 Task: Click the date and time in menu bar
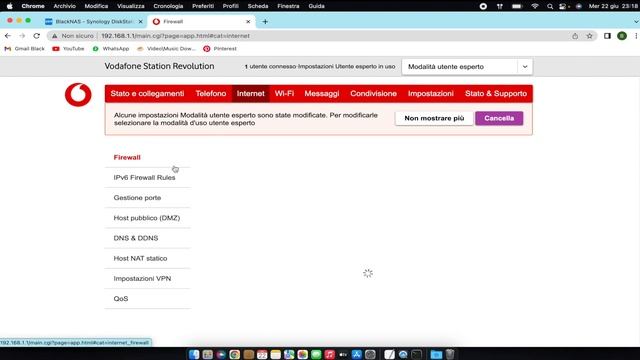613,6
